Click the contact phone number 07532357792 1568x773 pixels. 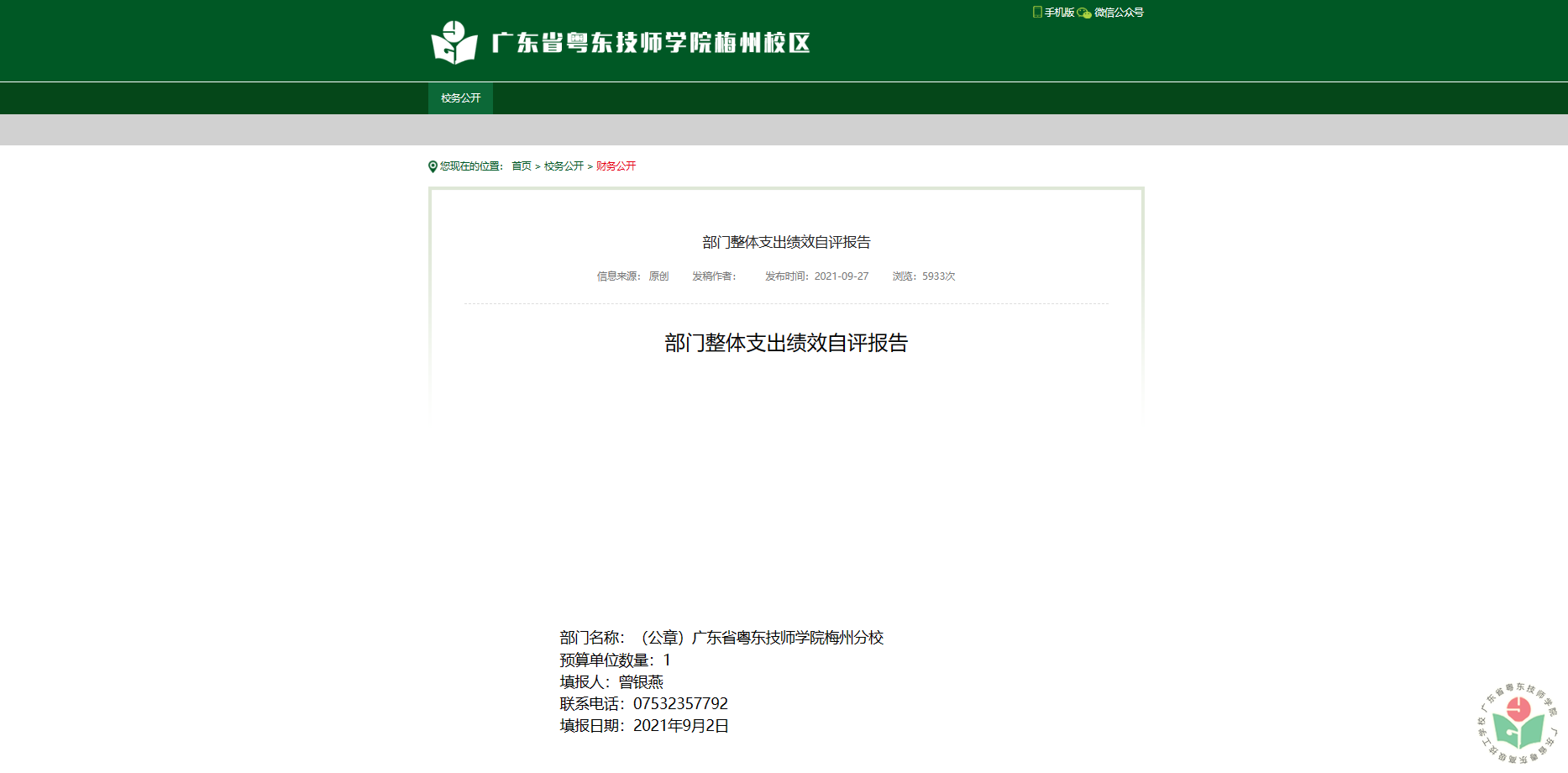[680, 704]
